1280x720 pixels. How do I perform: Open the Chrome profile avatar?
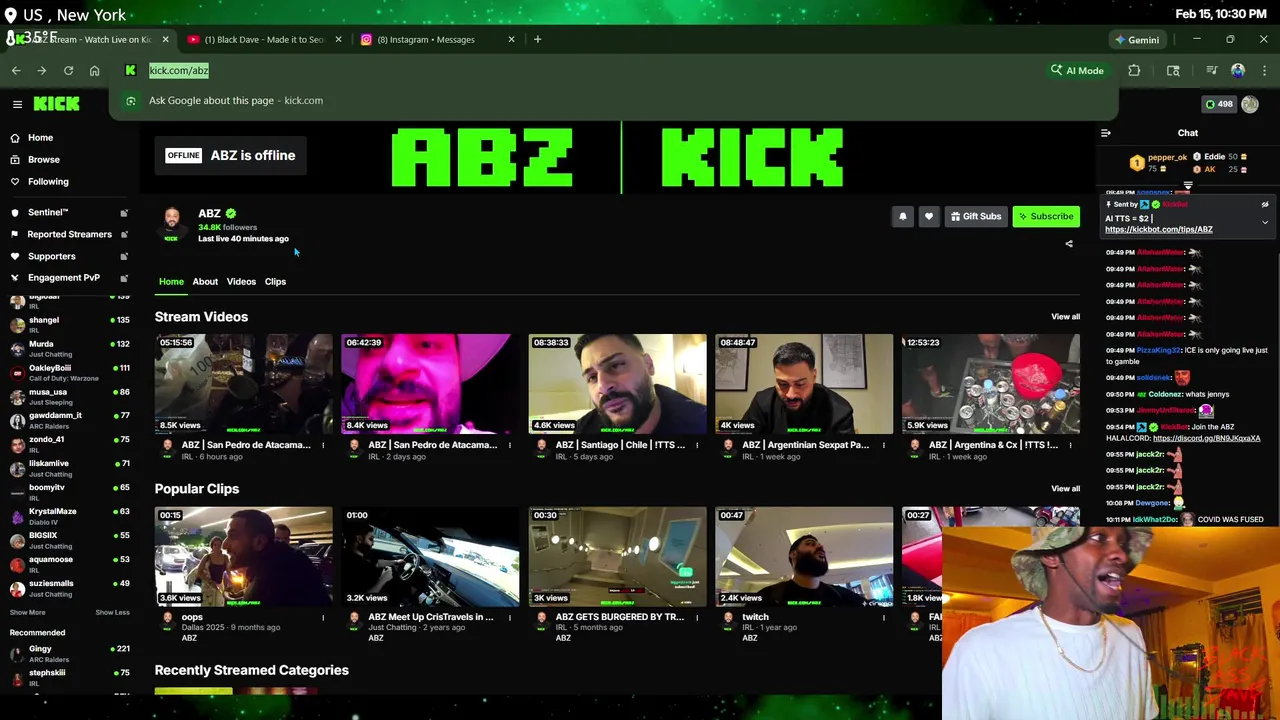pyautogui.click(x=1238, y=71)
